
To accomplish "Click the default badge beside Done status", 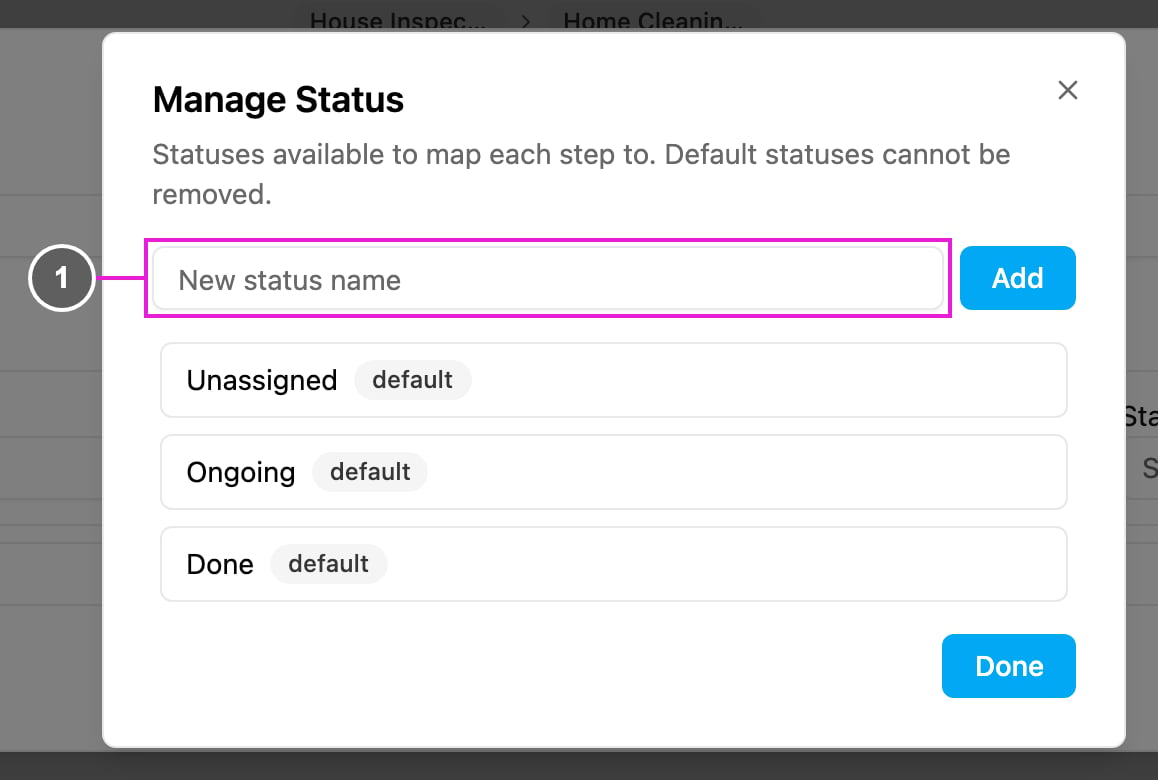I will [328, 564].
